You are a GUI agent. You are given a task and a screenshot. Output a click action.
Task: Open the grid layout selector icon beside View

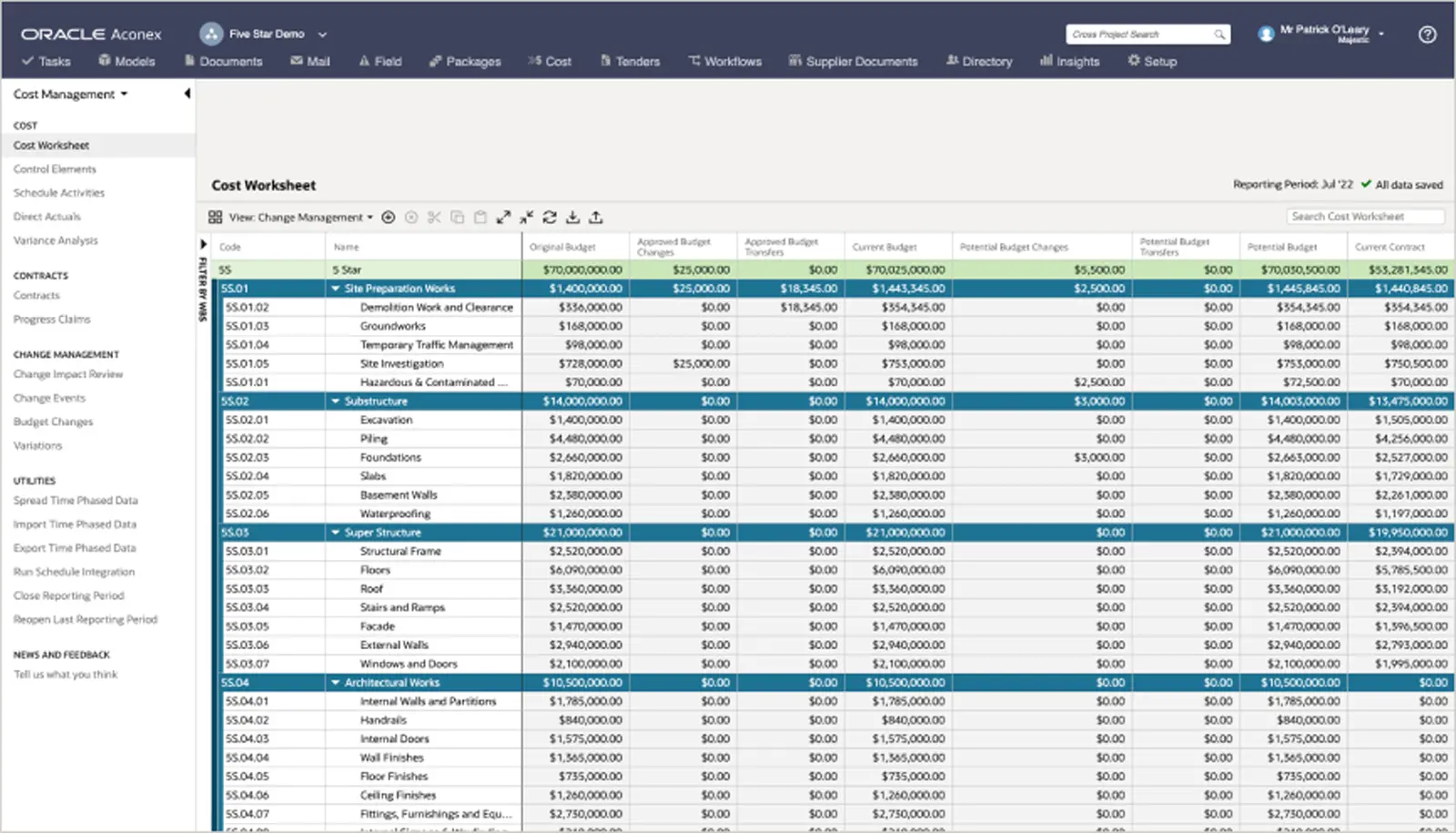click(216, 217)
